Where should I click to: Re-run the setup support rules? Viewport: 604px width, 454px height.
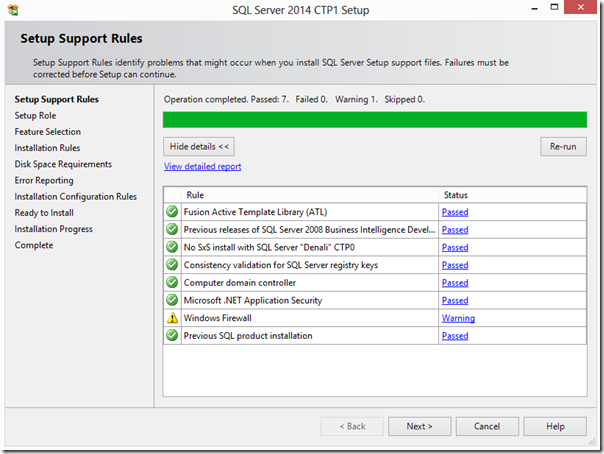click(563, 146)
